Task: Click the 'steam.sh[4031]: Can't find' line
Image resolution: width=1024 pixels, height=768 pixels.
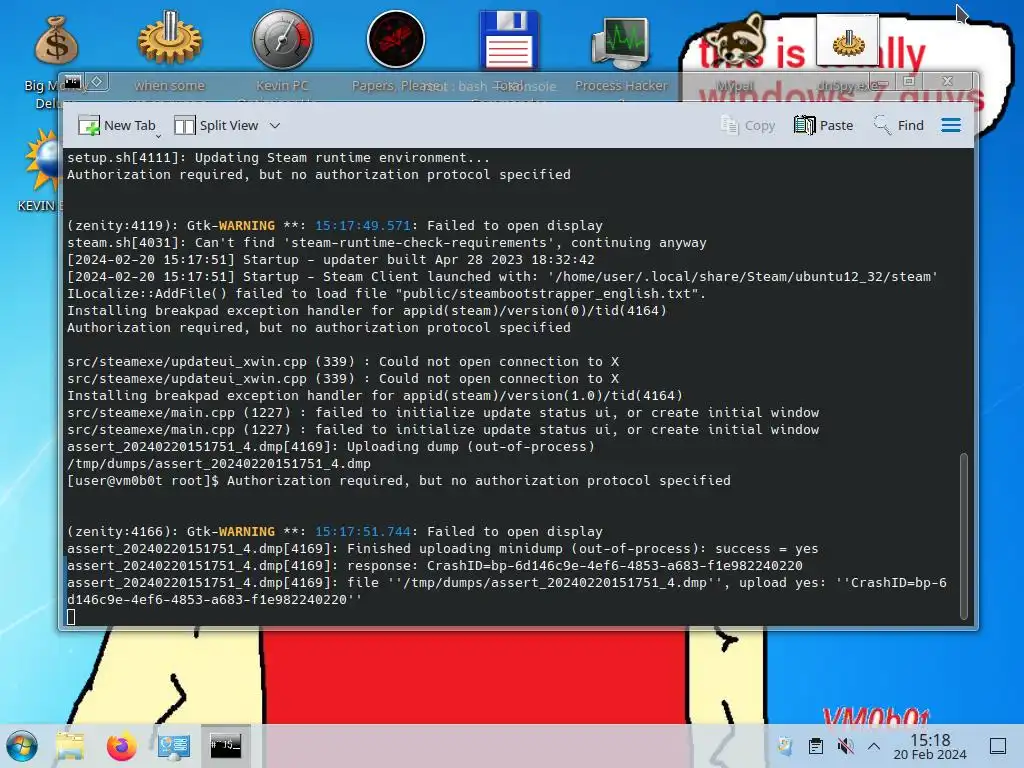Action: click(387, 242)
